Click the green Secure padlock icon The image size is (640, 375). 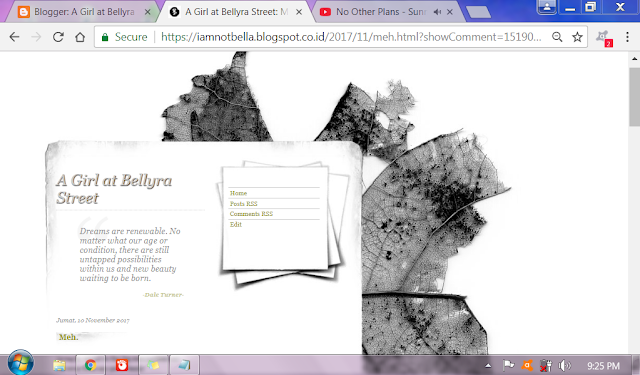click(x=105, y=37)
